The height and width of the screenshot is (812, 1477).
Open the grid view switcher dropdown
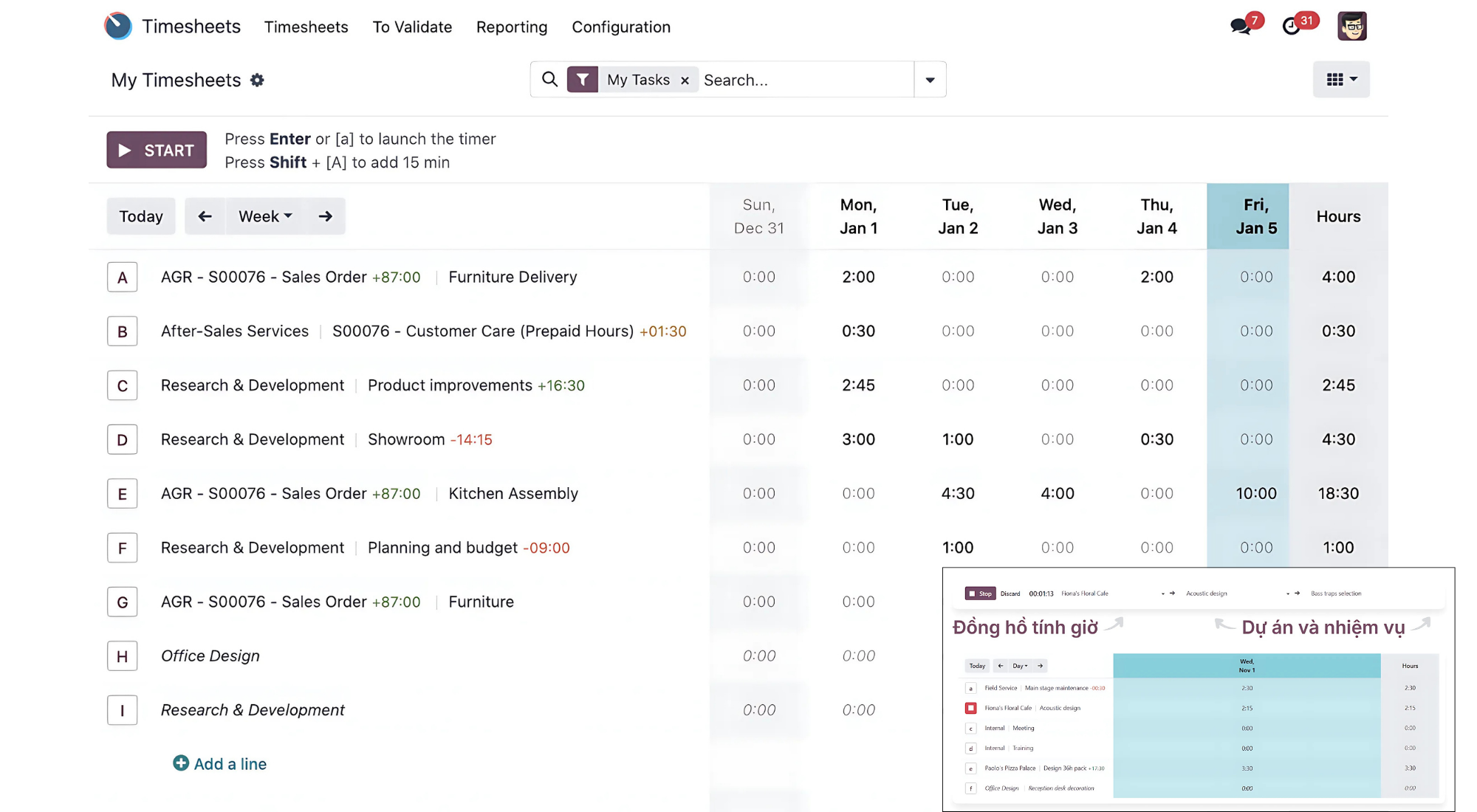(x=1341, y=79)
